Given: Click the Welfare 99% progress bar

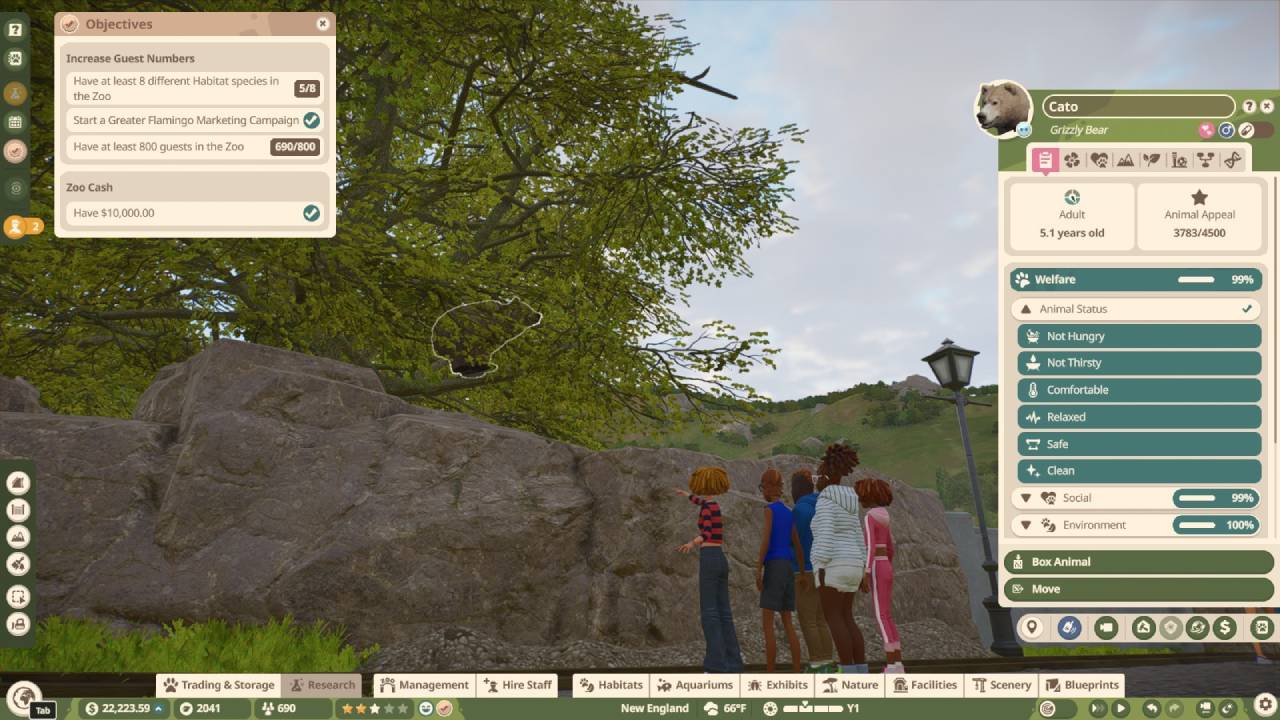Looking at the screenshot, I should coord(1196,280).
